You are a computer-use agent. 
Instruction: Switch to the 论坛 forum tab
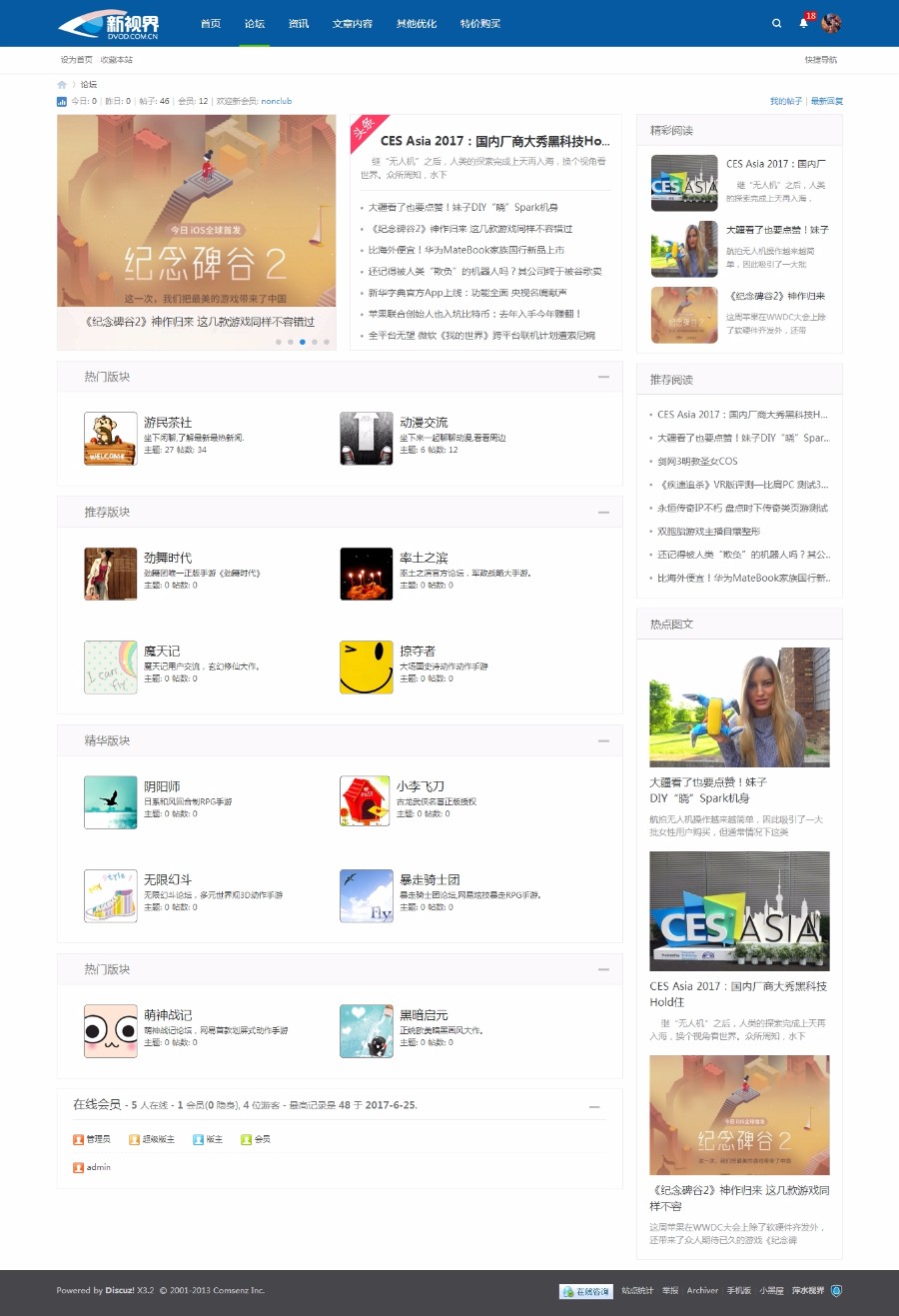tap(254, 23)
